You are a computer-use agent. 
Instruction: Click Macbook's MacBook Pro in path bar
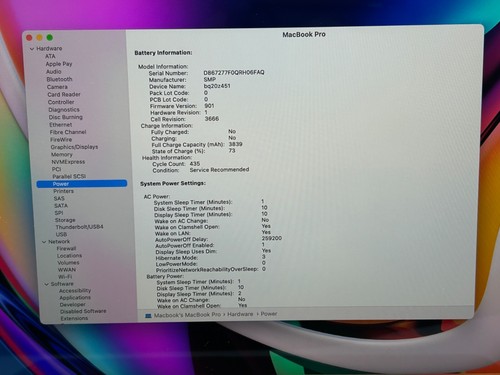click(x=187, y=315)
